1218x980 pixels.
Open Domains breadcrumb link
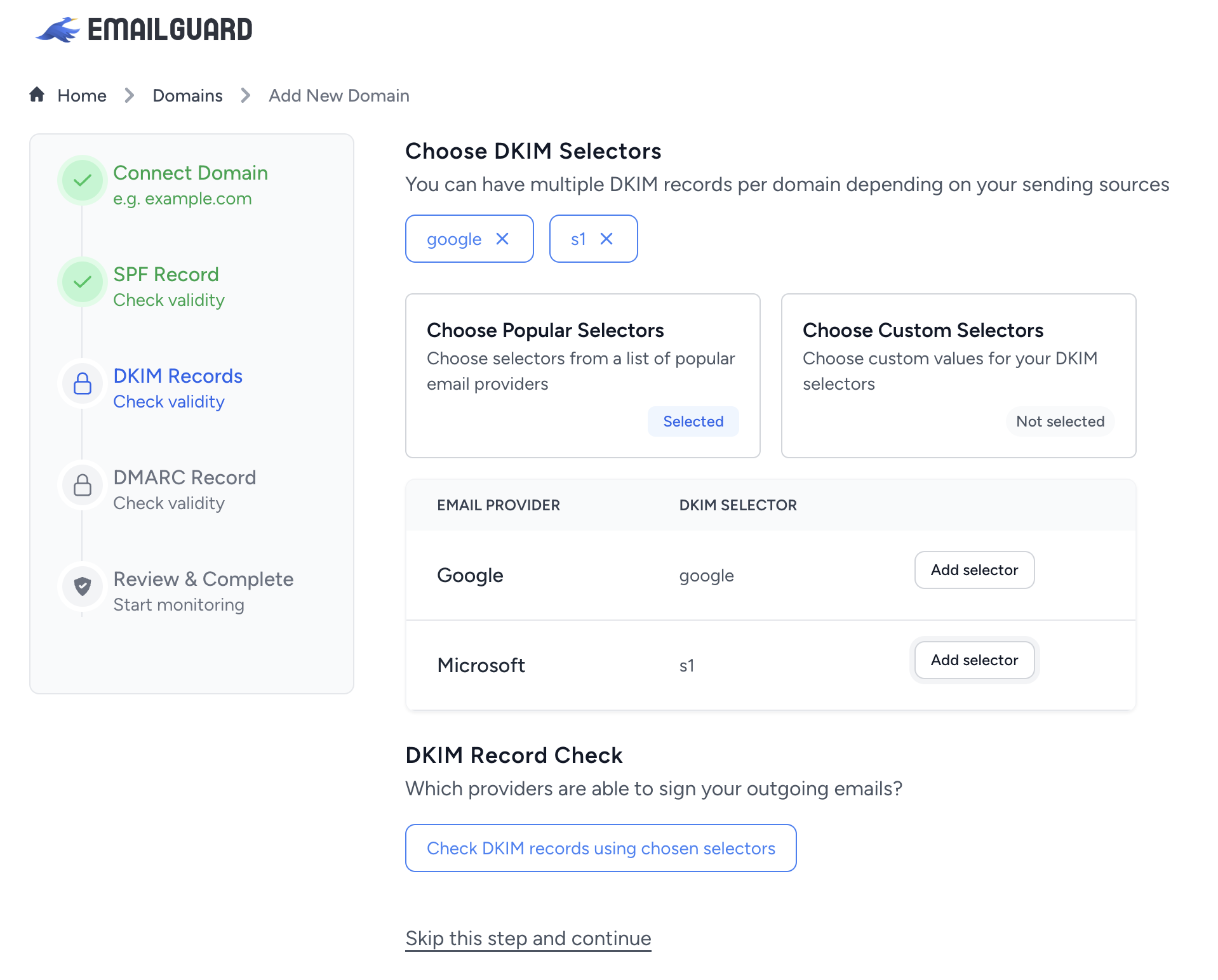pyautogui.click(x=187, y=95)
